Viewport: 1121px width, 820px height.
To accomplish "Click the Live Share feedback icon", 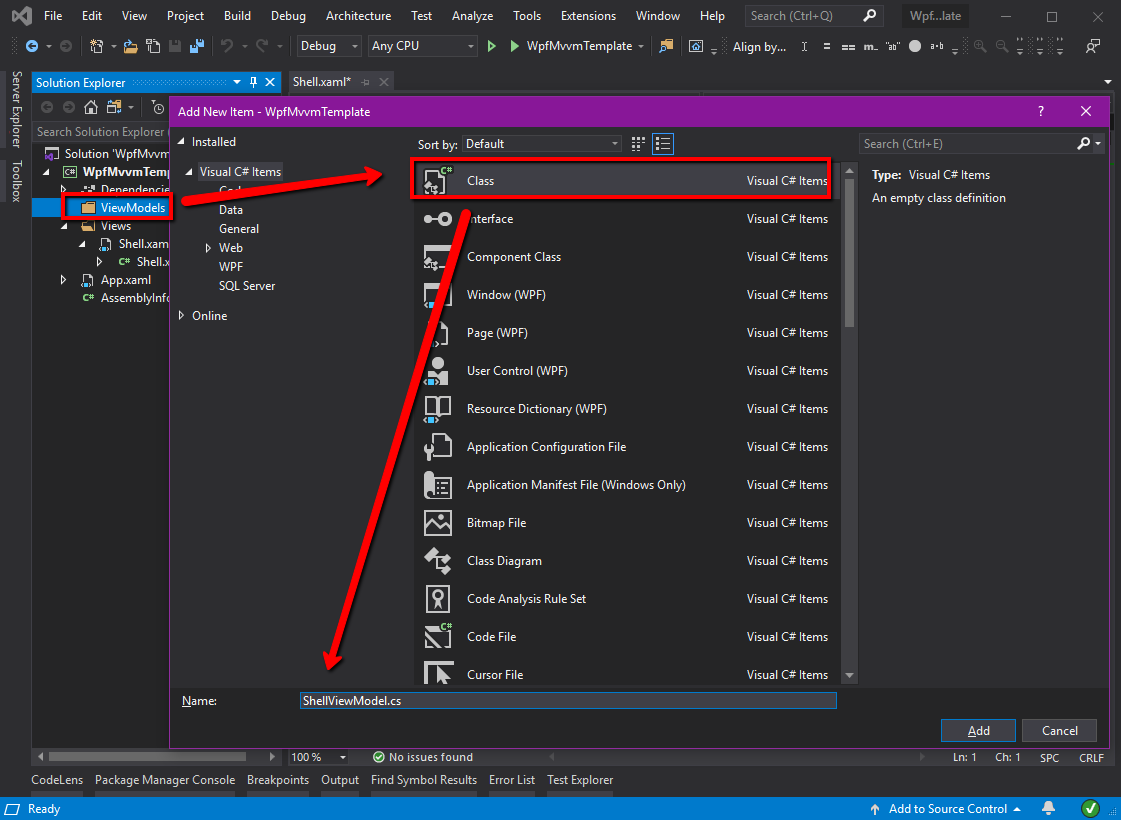I will pyautogui.click(x=1092, y=46).
